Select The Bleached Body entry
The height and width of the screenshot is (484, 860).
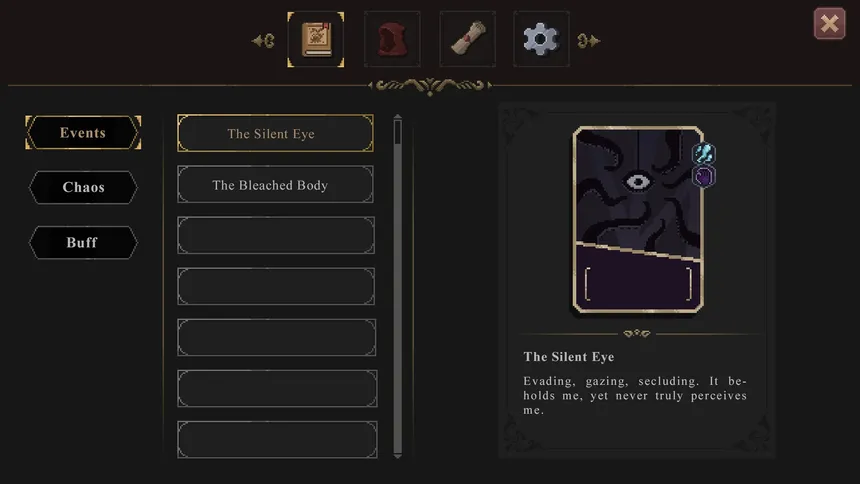(275, 184)
